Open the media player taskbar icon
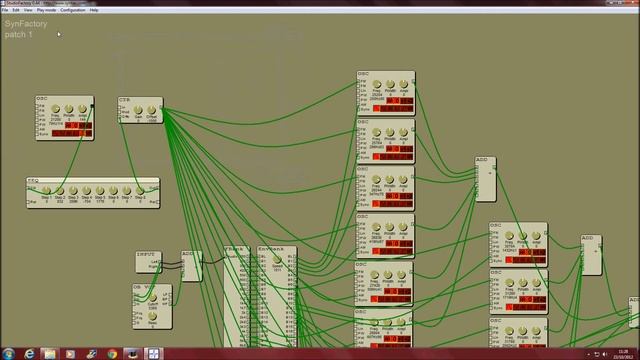The width and height of the screenshot is (640, 360). click(70, 354)
